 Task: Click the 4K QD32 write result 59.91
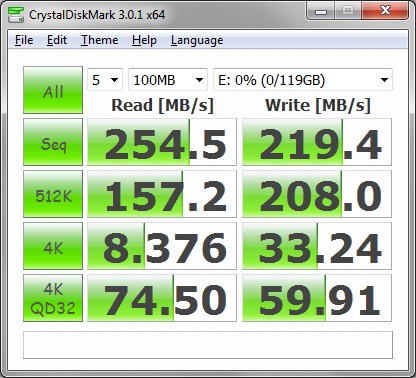pos(317,298)
